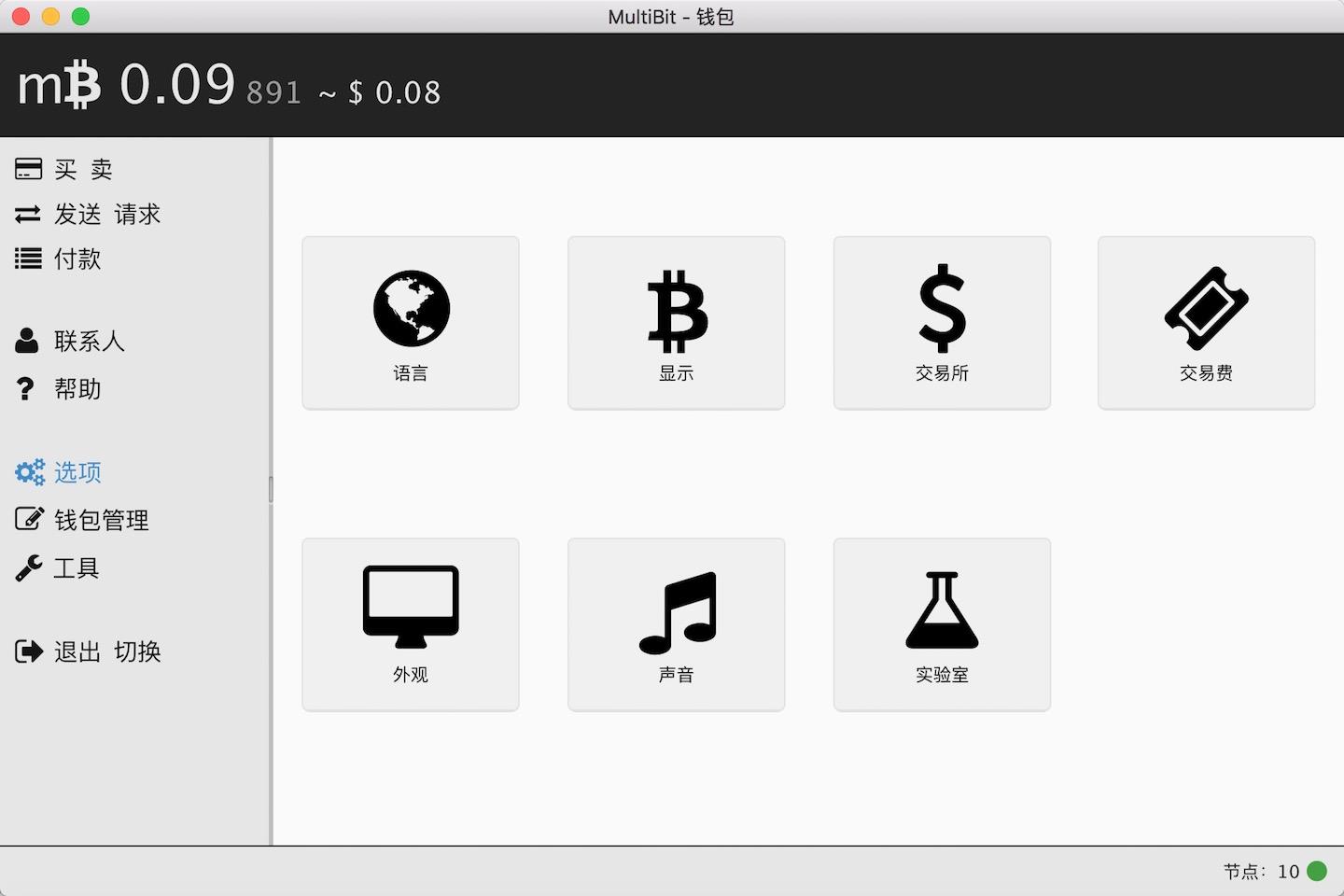Screen dimensions: 1344x896
Task: Click the 买卖 credit card icon in the sidebar
Action: (28, 169)
